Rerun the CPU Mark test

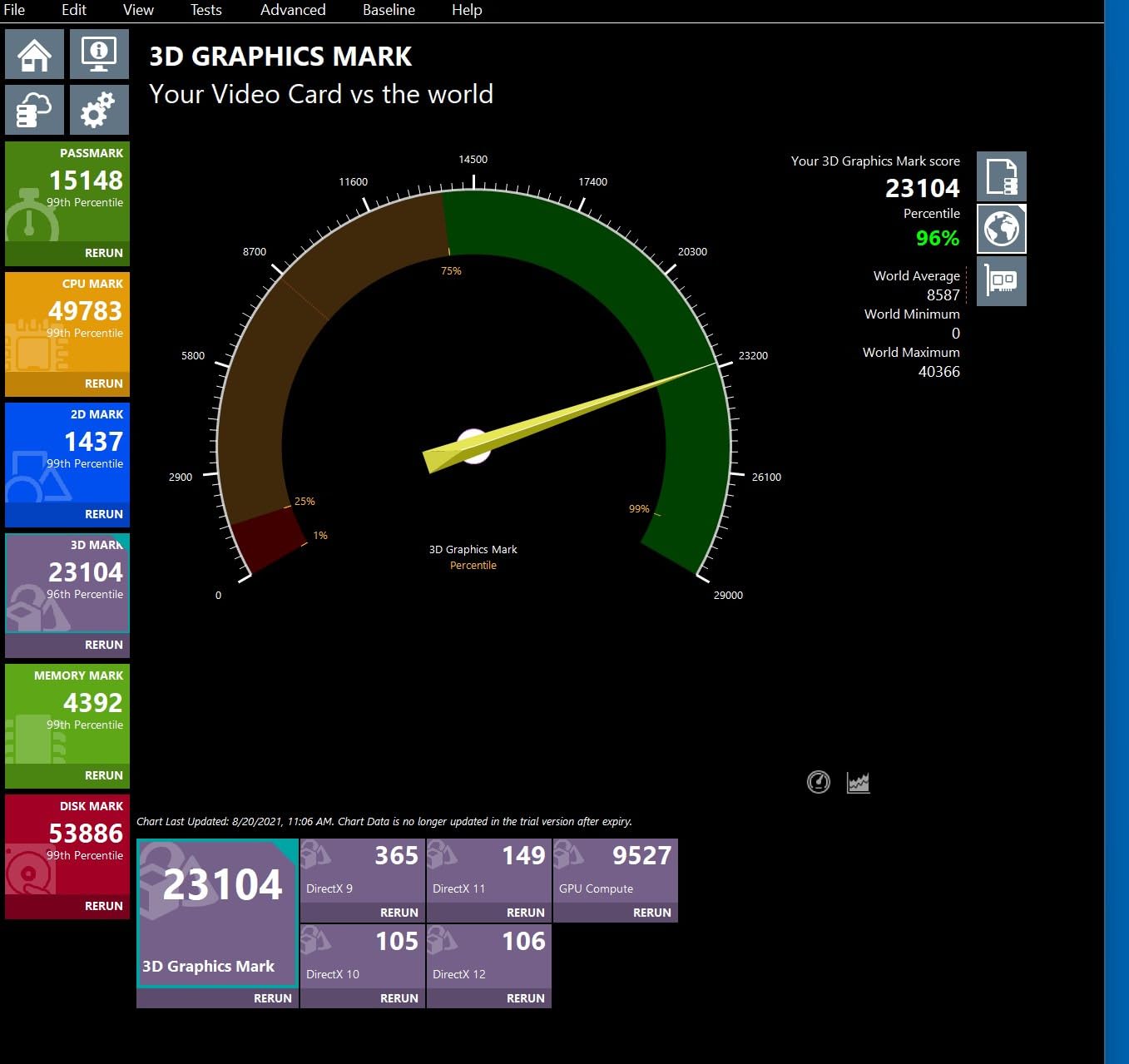[x=103, y=384]
